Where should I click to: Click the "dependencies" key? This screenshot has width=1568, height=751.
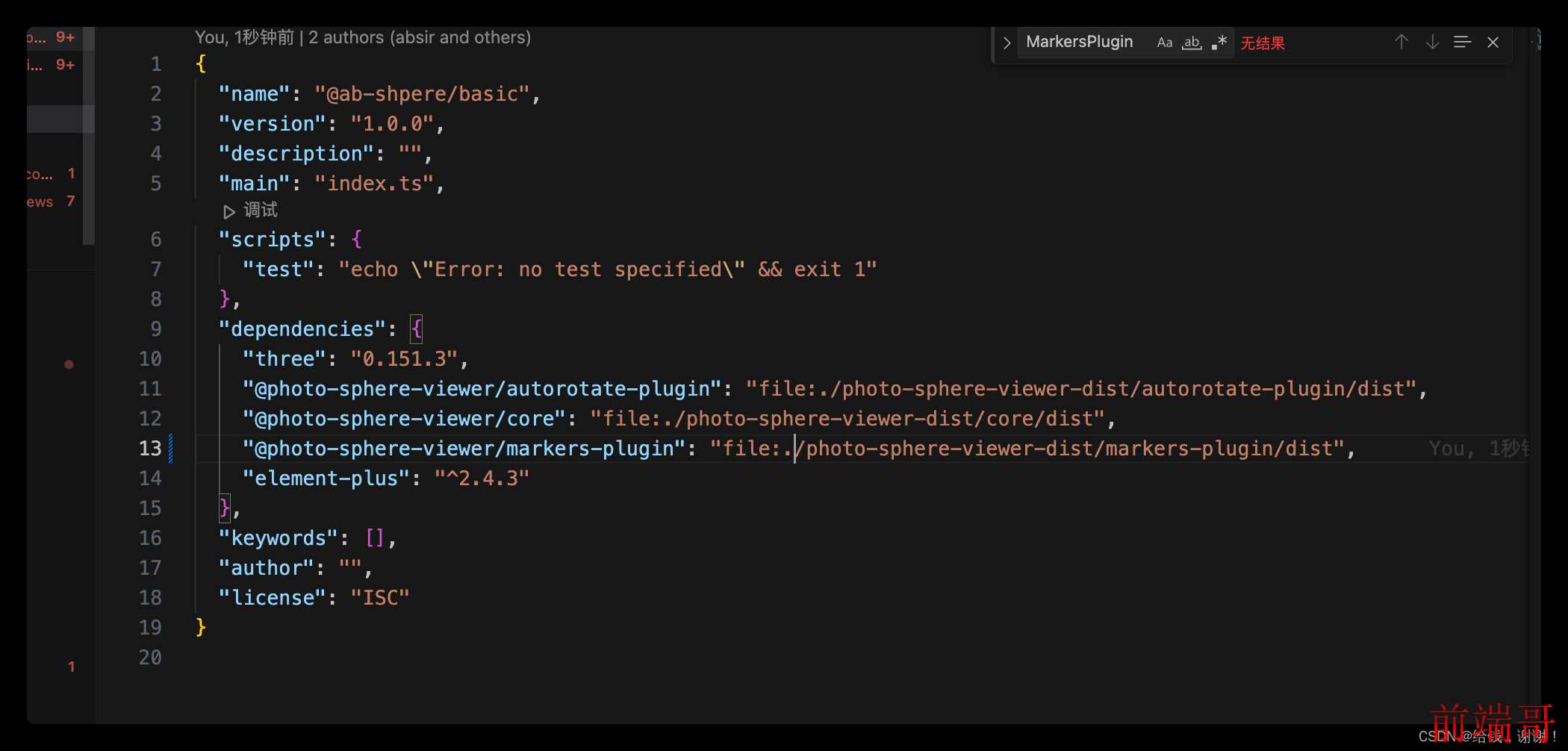302,329
